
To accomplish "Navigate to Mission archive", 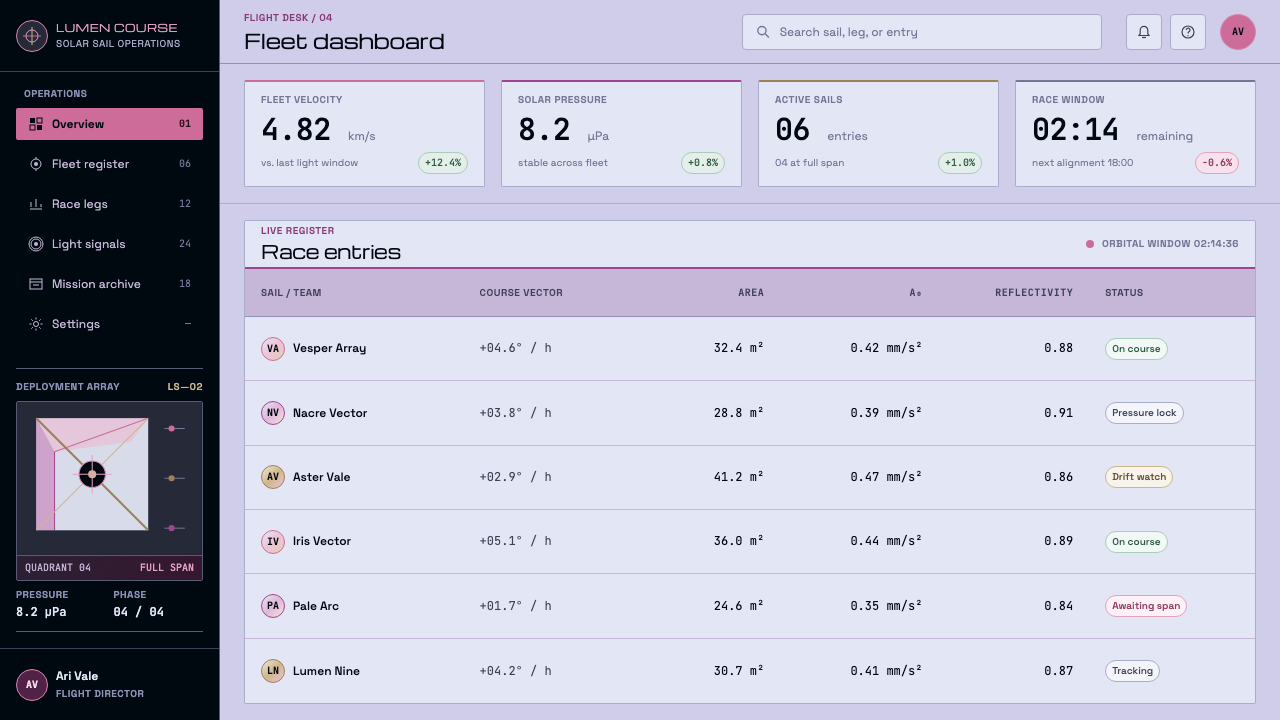I will click(x=109, y=284).
